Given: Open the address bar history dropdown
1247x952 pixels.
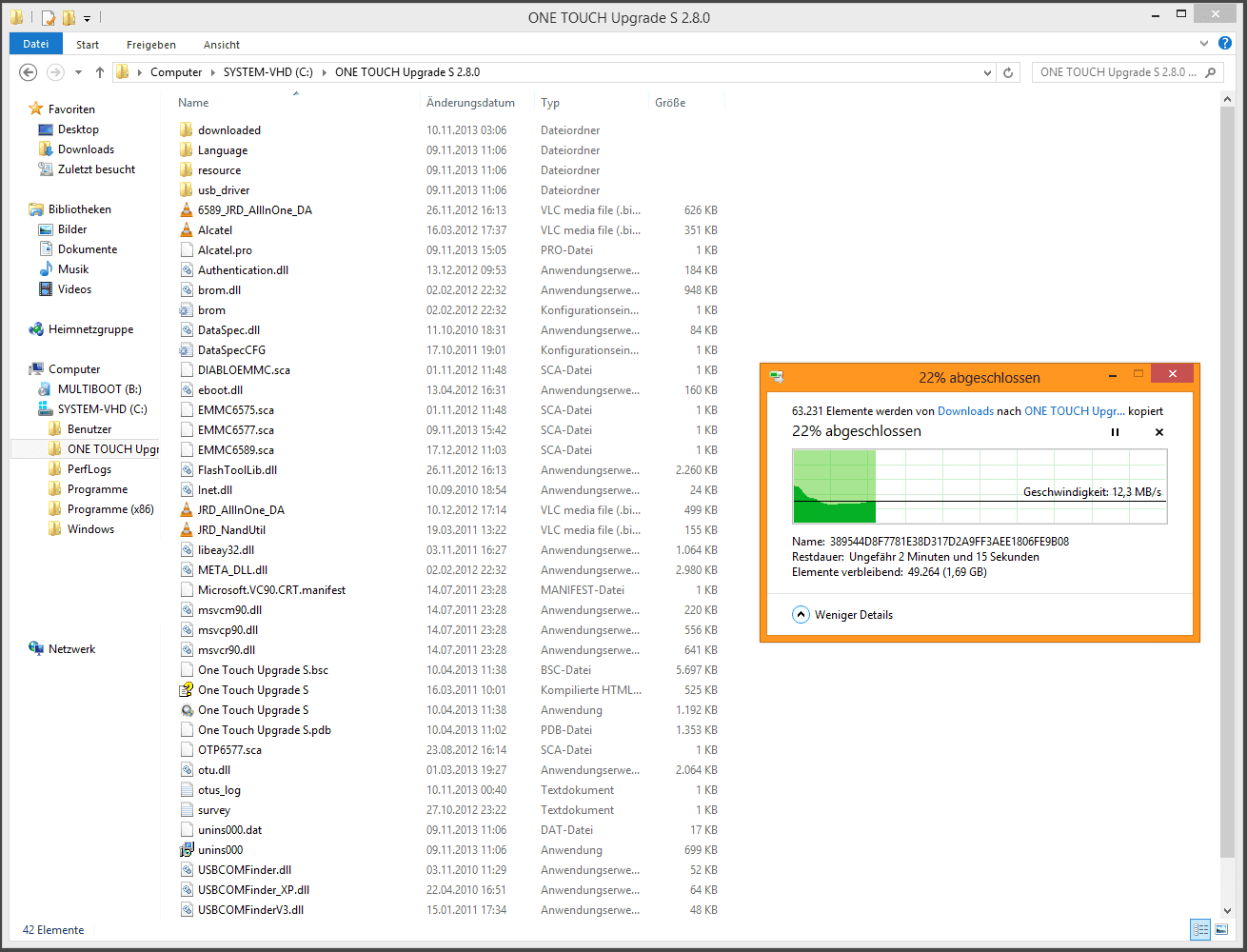Looking at the screenshot, I should click(987, 72).
